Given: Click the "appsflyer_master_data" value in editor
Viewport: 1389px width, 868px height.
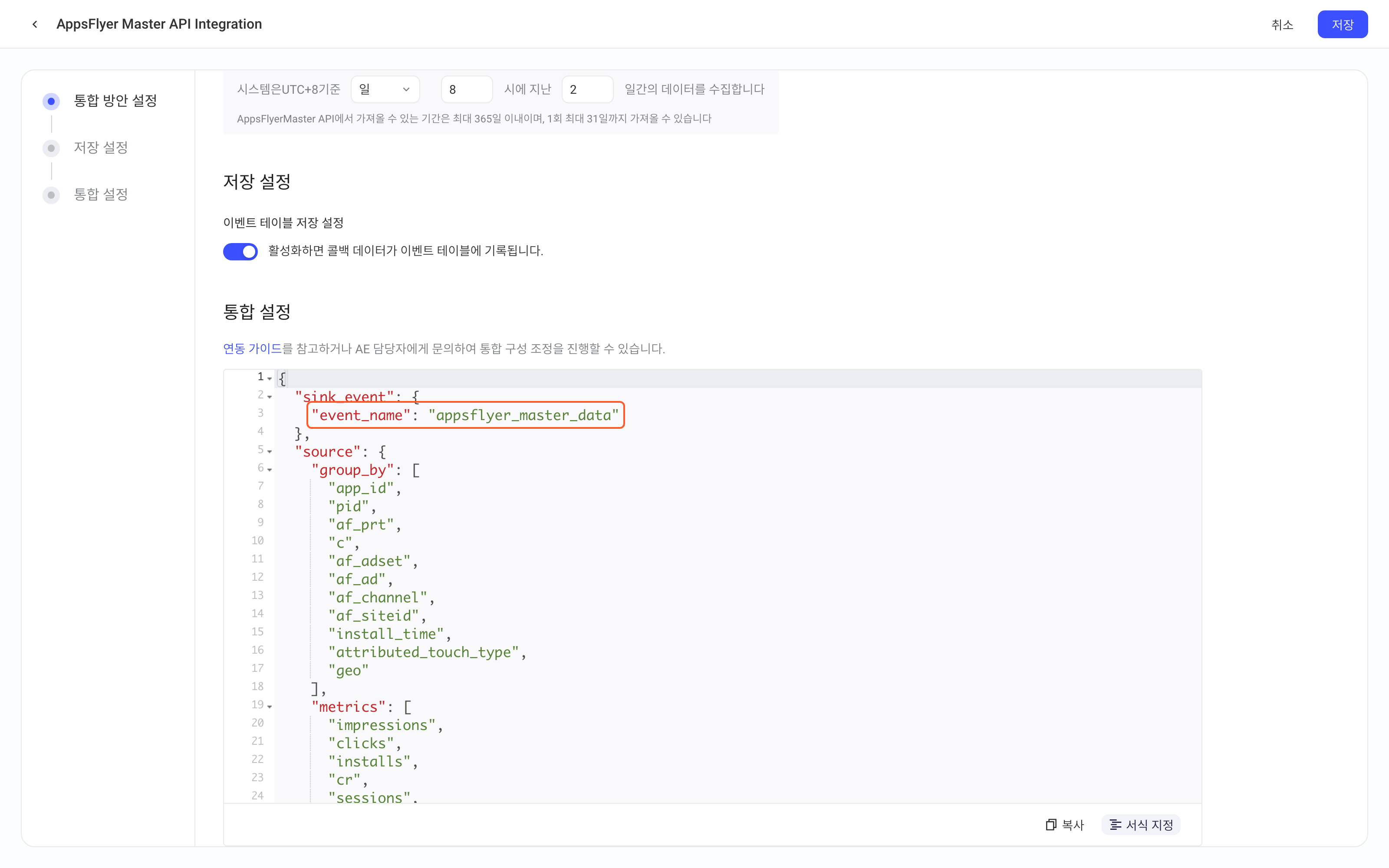Looking at the screenshot, I should (523, 415).
